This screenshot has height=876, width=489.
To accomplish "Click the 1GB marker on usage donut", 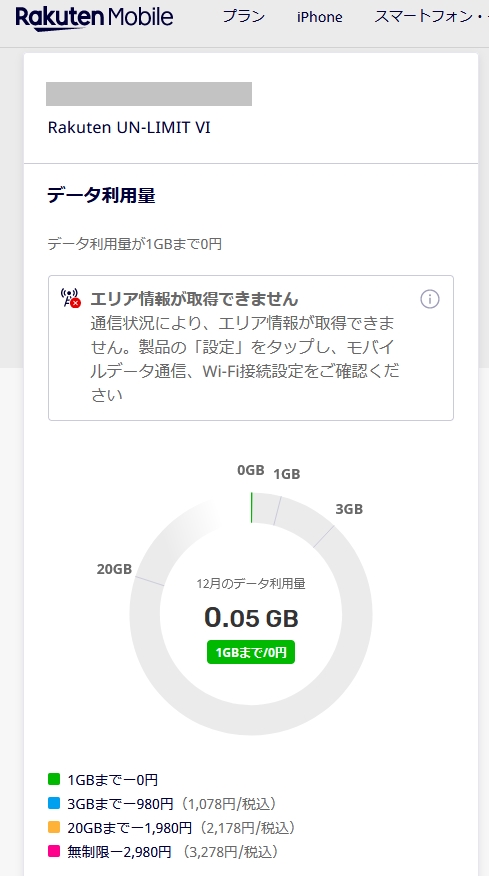I will tap(287, 474).
